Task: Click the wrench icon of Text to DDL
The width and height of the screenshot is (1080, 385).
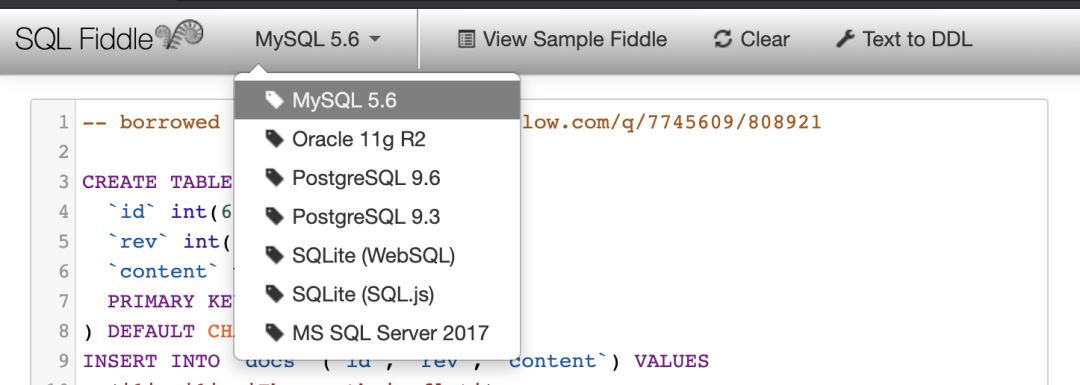Action: tap(844, 39)
